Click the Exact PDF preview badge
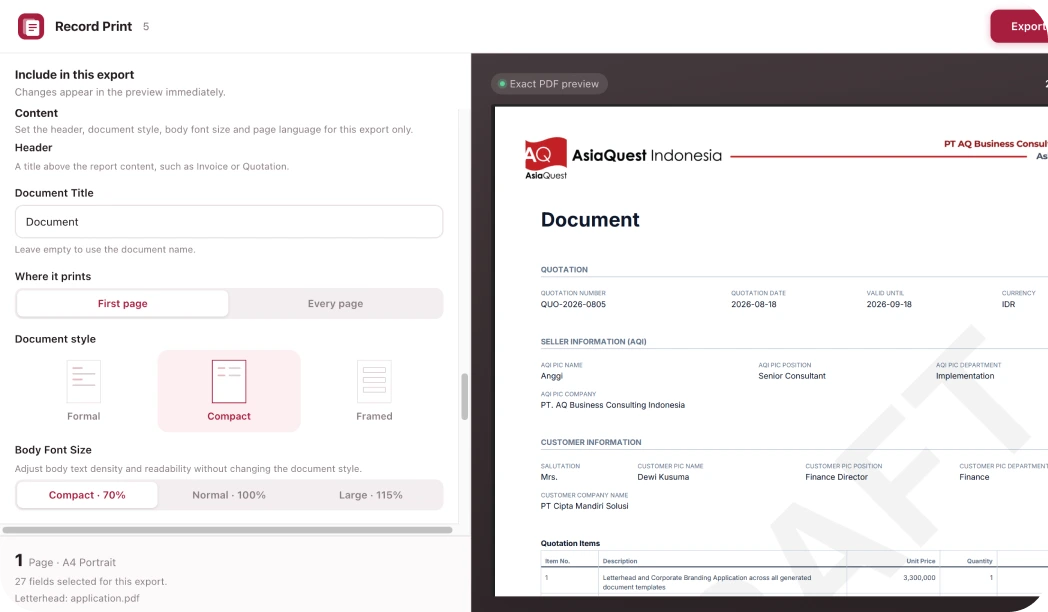Image resolution: width=1048 pixels, height=612 pixels. tap(549, 84)
